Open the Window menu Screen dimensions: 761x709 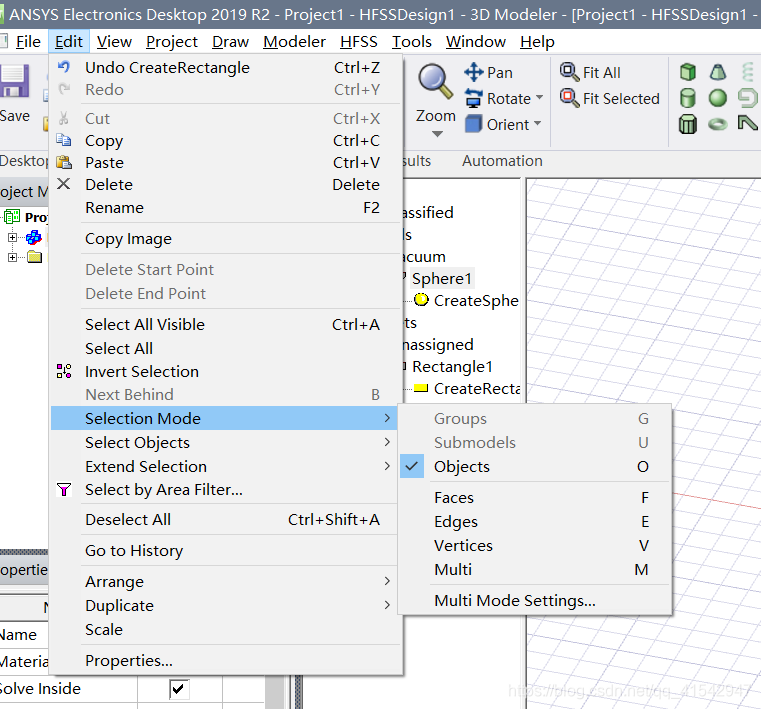tap(476, 42)
